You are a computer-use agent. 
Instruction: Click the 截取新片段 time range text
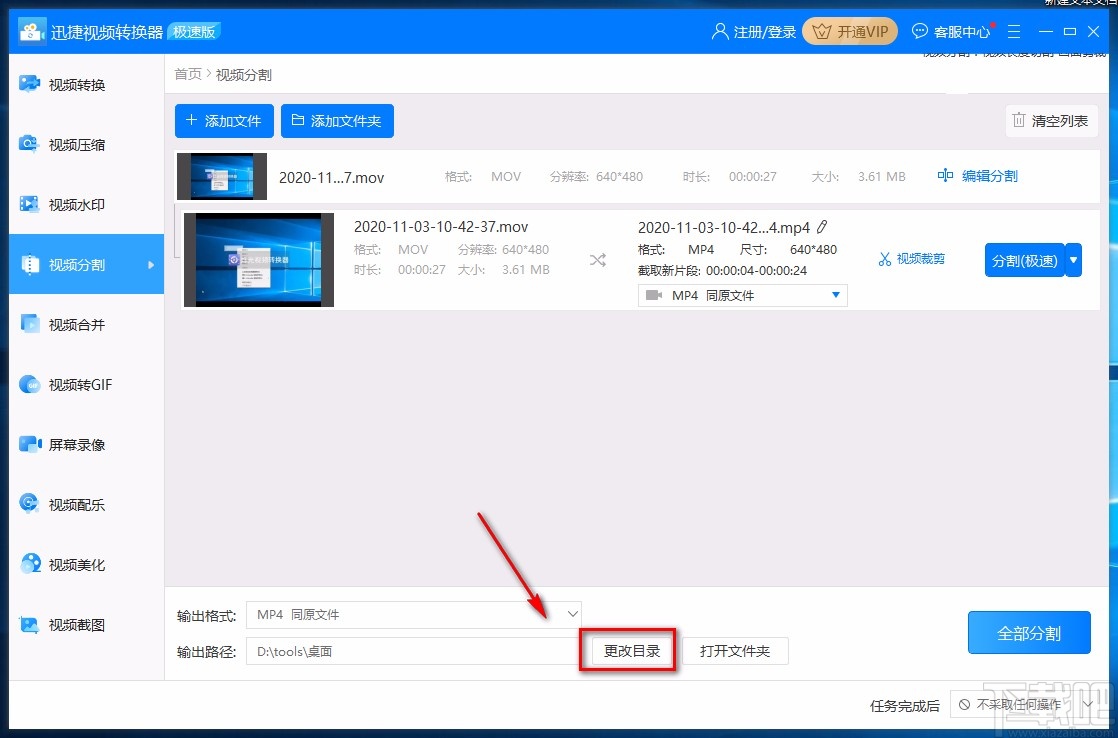coord(722,270)
